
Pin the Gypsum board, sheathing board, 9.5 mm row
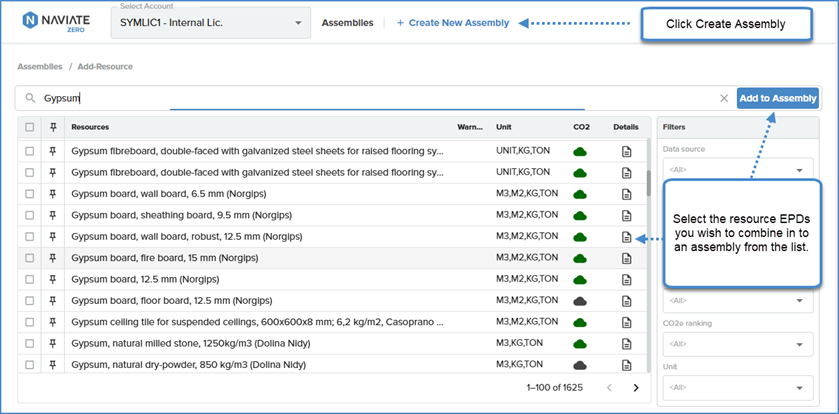[x=52, y=215]
